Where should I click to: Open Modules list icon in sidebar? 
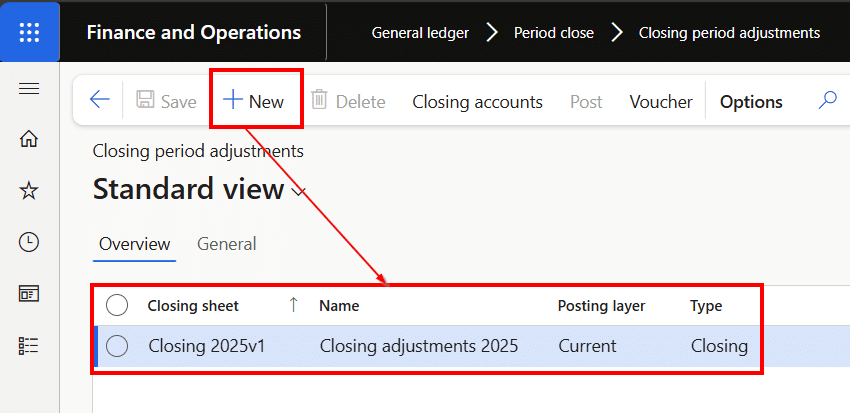click(29, 345)
